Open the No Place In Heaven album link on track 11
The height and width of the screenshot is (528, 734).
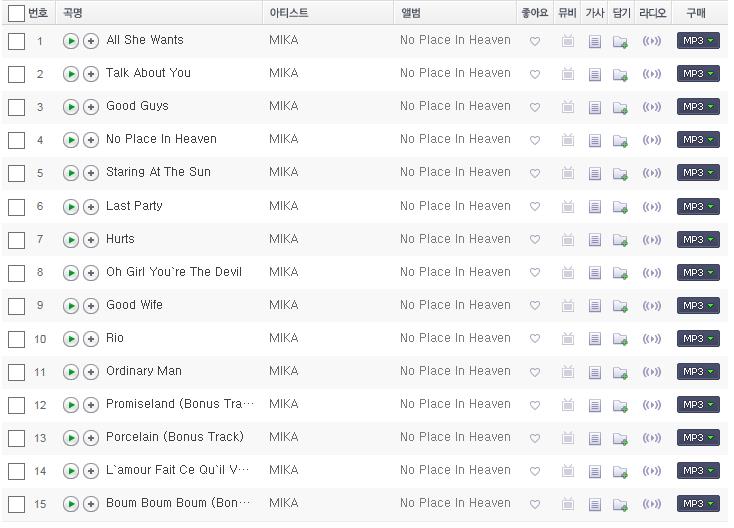(x=455, y=371)
